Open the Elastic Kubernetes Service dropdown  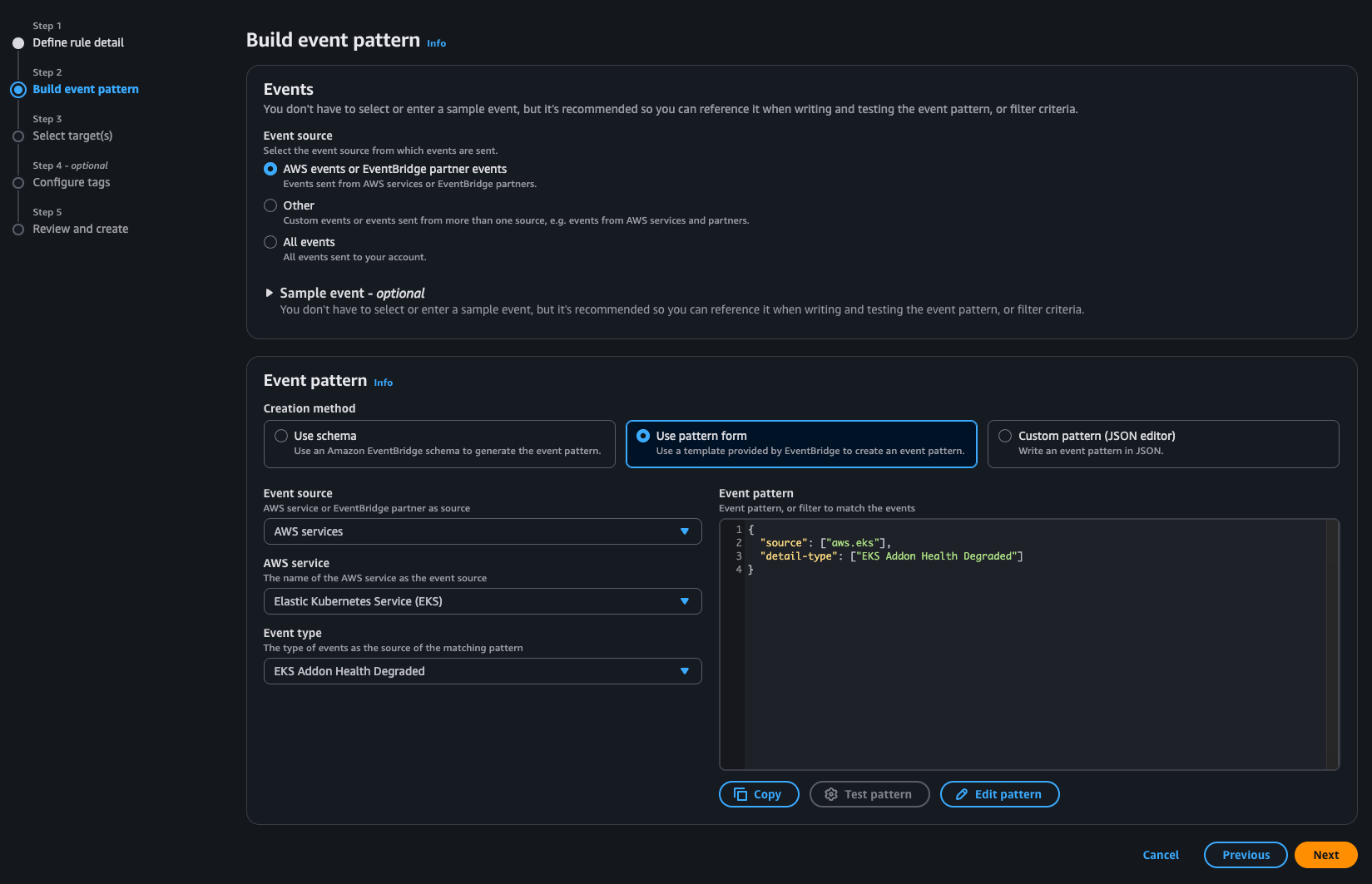(x=482, y=601)
